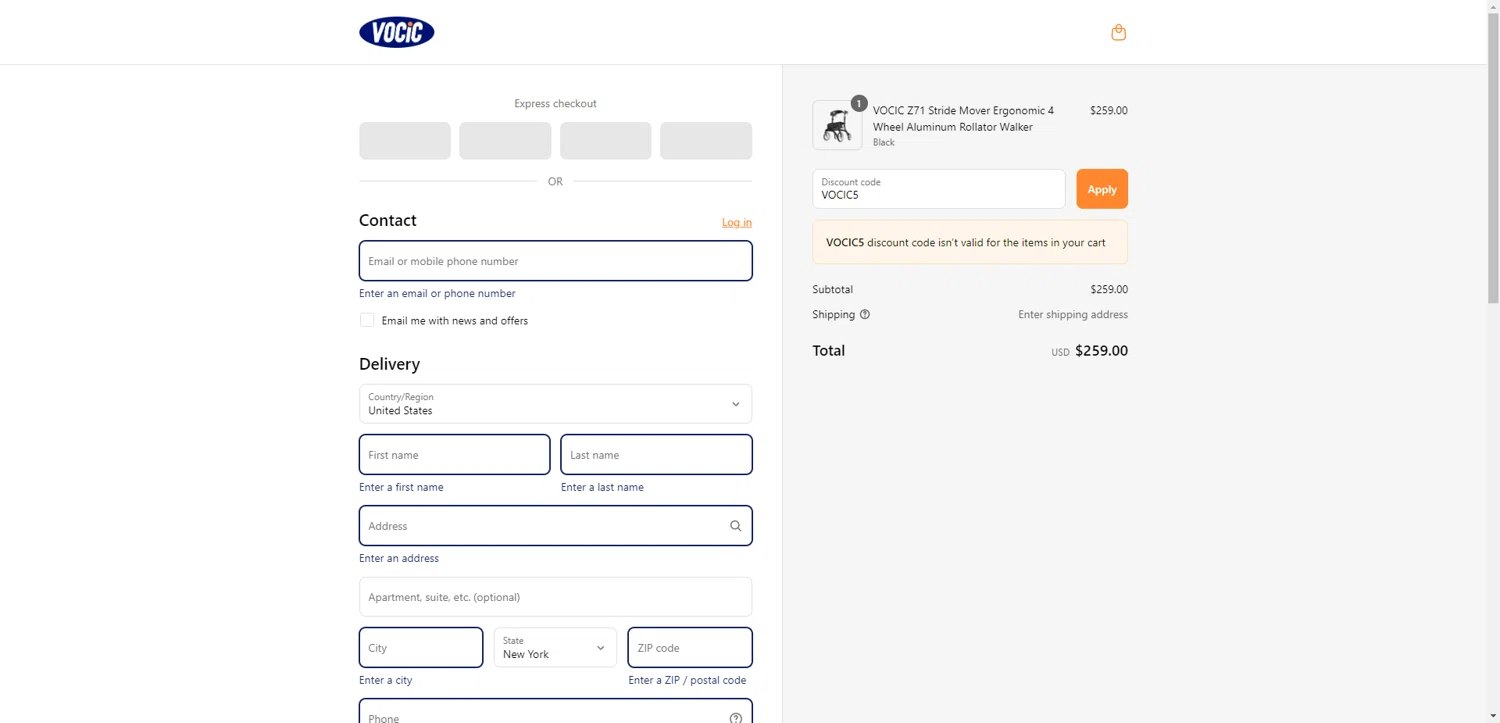Click the 'Enter a city' error text

click(x=386, y=680)
